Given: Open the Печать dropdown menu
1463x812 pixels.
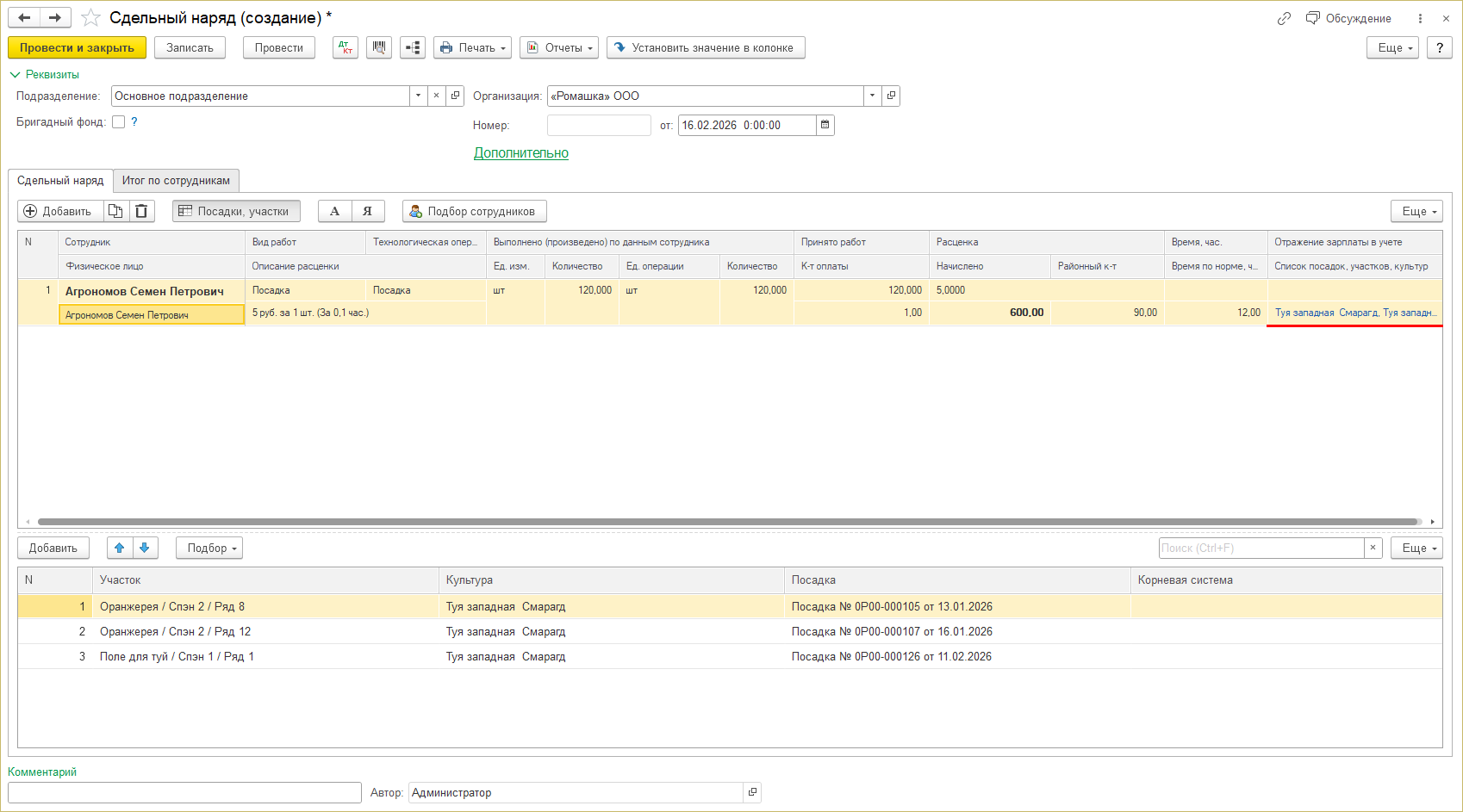Looking at the screenshot, I should 472,47.
